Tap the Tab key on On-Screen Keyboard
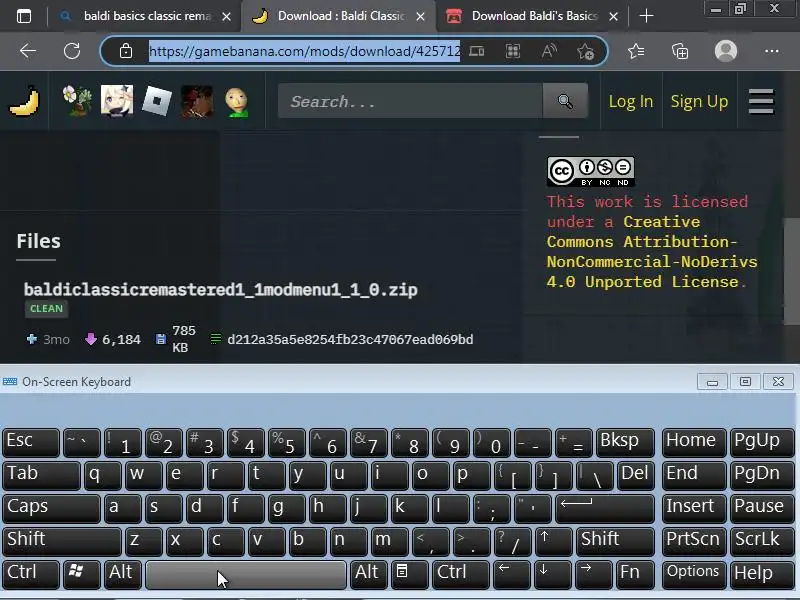The width and height of the screenshot is (800, 600). click(41, 475)
